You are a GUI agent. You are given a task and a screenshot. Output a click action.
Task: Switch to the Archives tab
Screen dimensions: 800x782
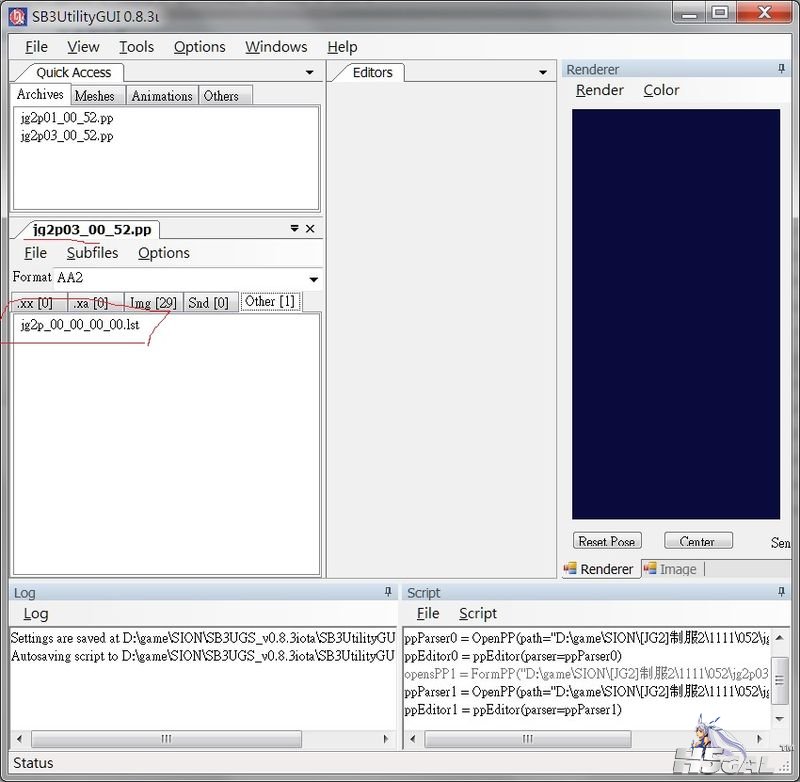click(x=40, y=94)
